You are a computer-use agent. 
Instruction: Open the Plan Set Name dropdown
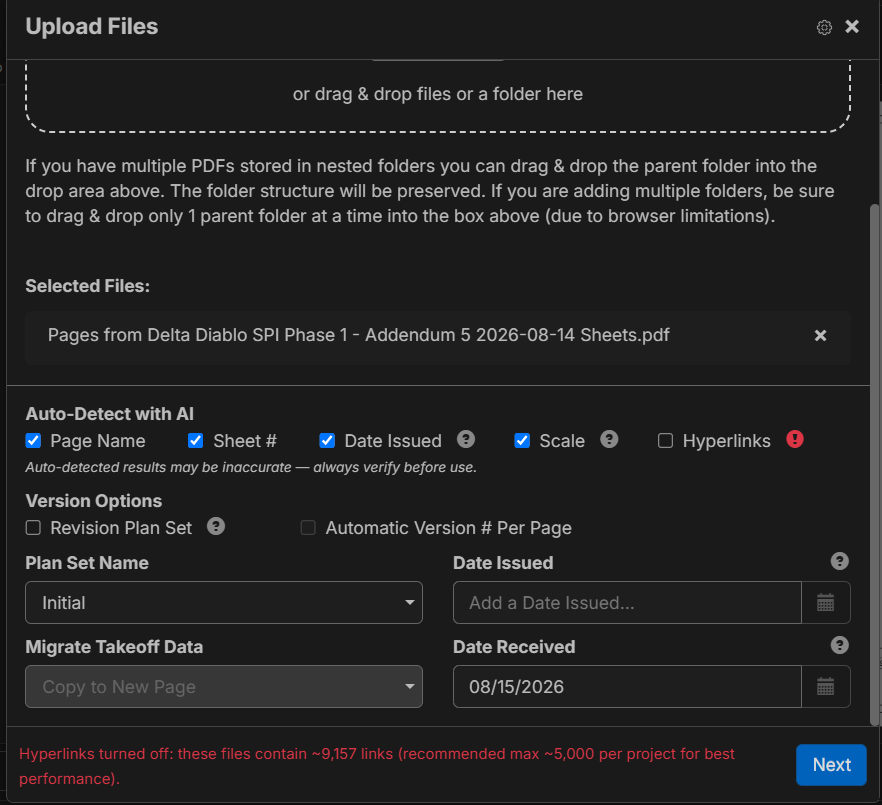tap(224, 602)
